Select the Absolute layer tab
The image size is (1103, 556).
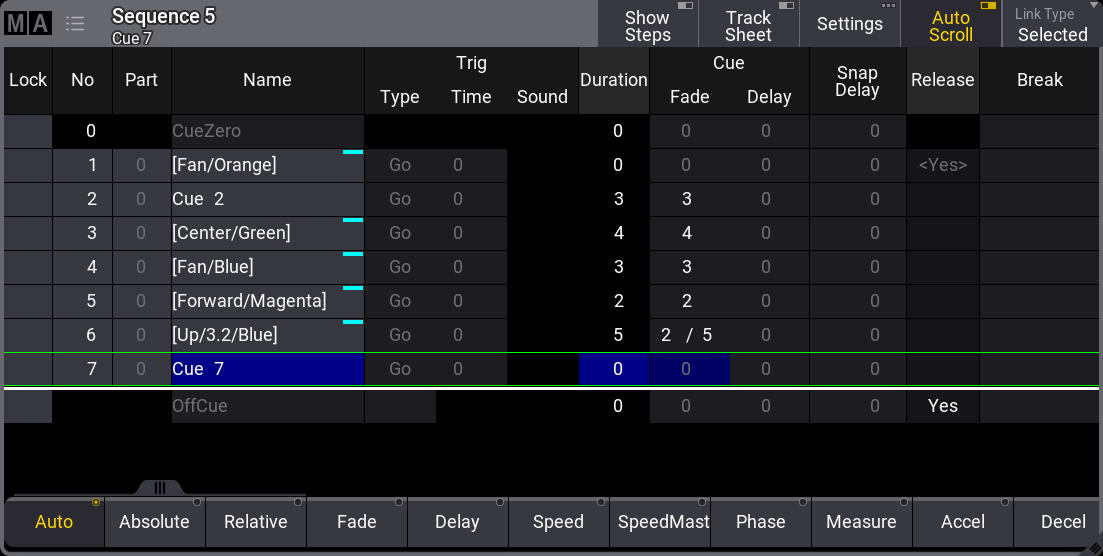click(x=154, y=522)
